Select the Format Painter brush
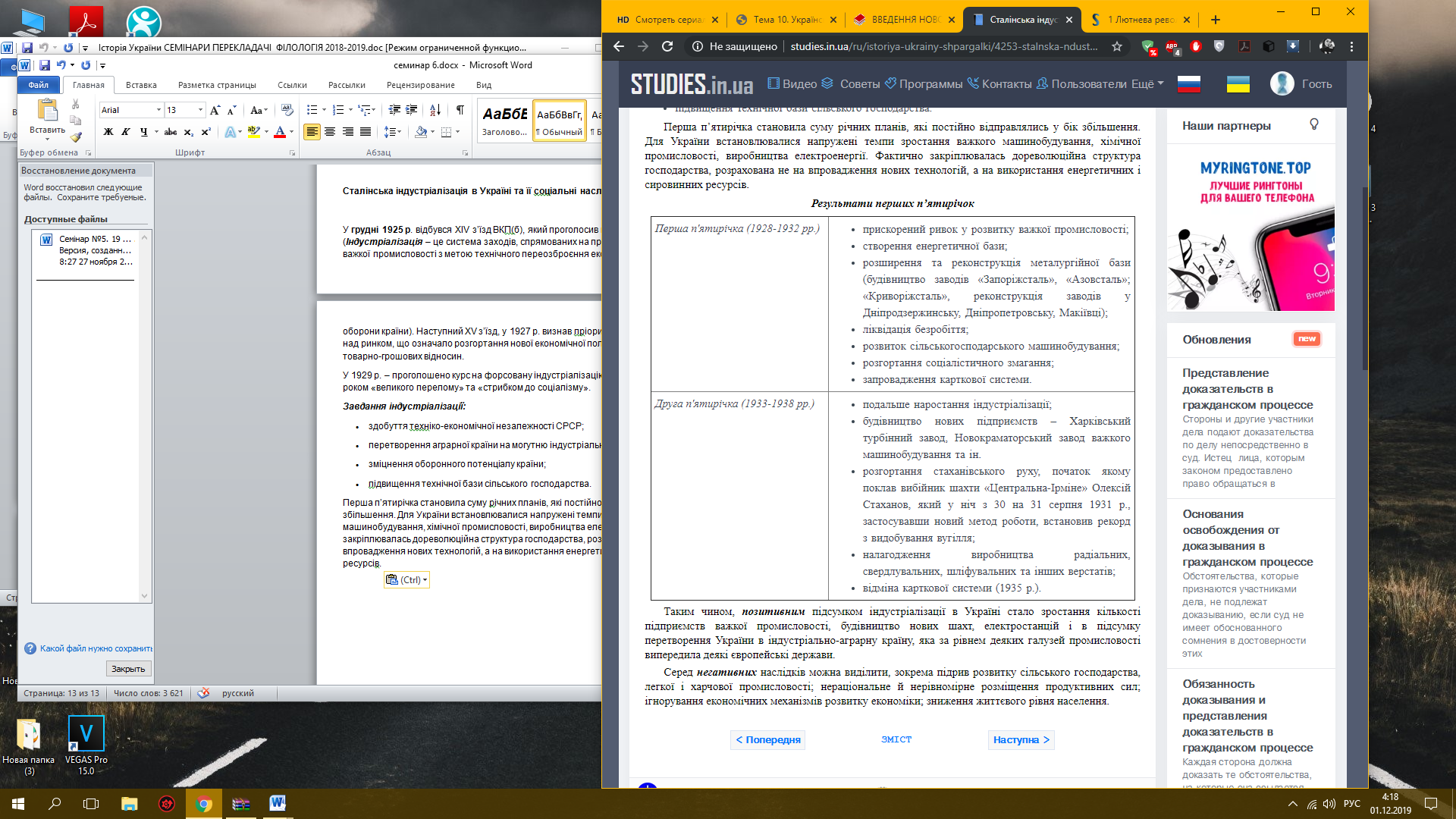This screenshot has width=1456, height=819. point(75,136)
